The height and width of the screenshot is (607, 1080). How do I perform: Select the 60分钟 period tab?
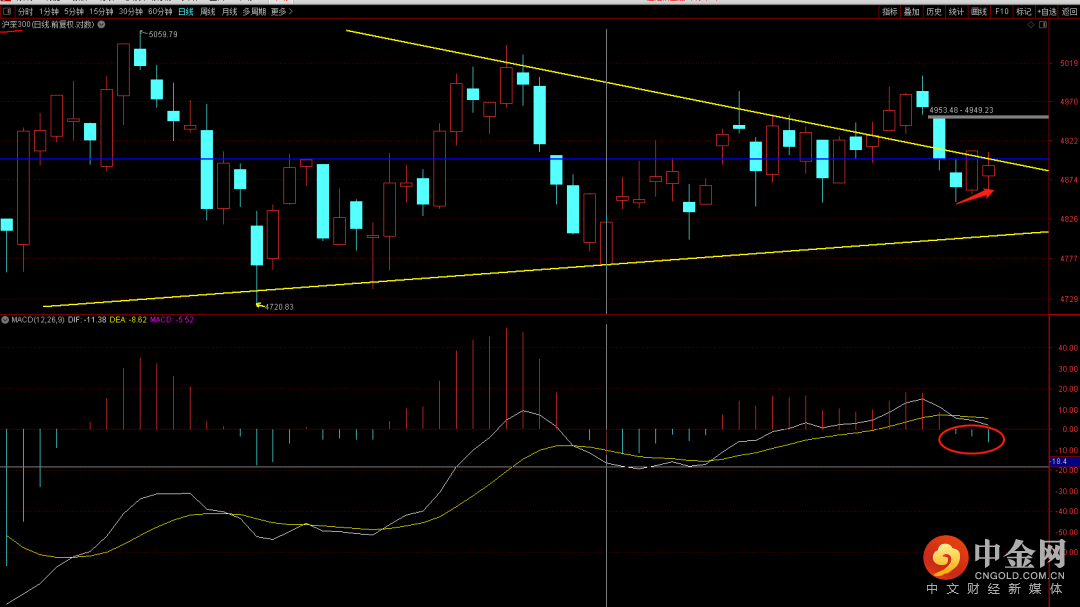click(159, 12)
